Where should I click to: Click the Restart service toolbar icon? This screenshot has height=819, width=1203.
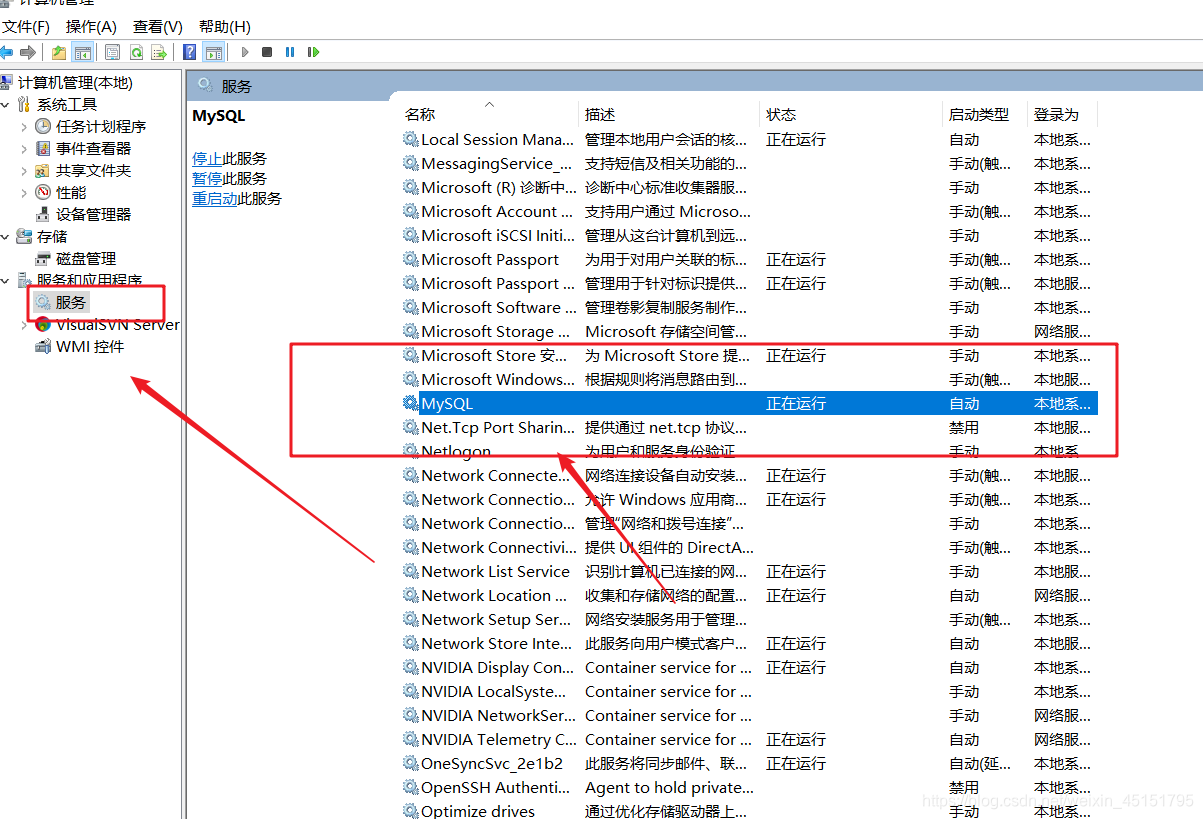(x=313, y=52)
